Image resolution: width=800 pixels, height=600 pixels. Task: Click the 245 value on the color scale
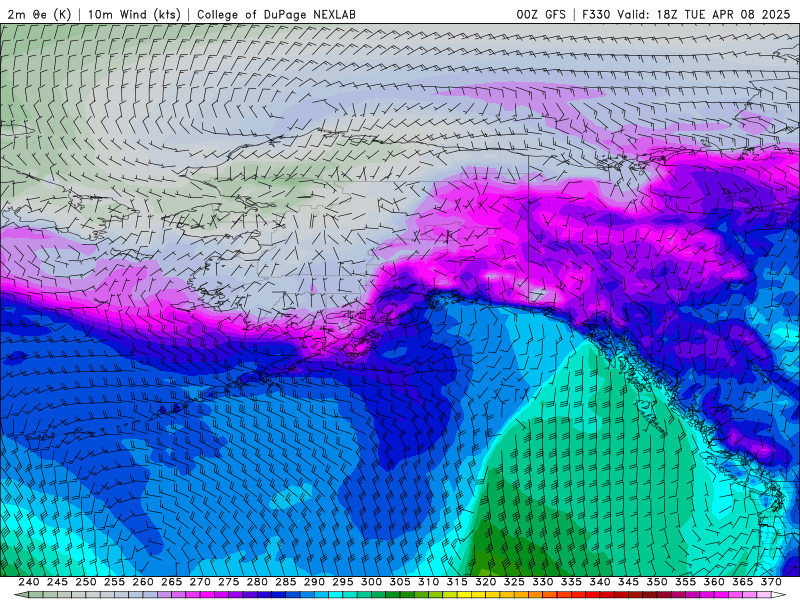pos(57,582)
